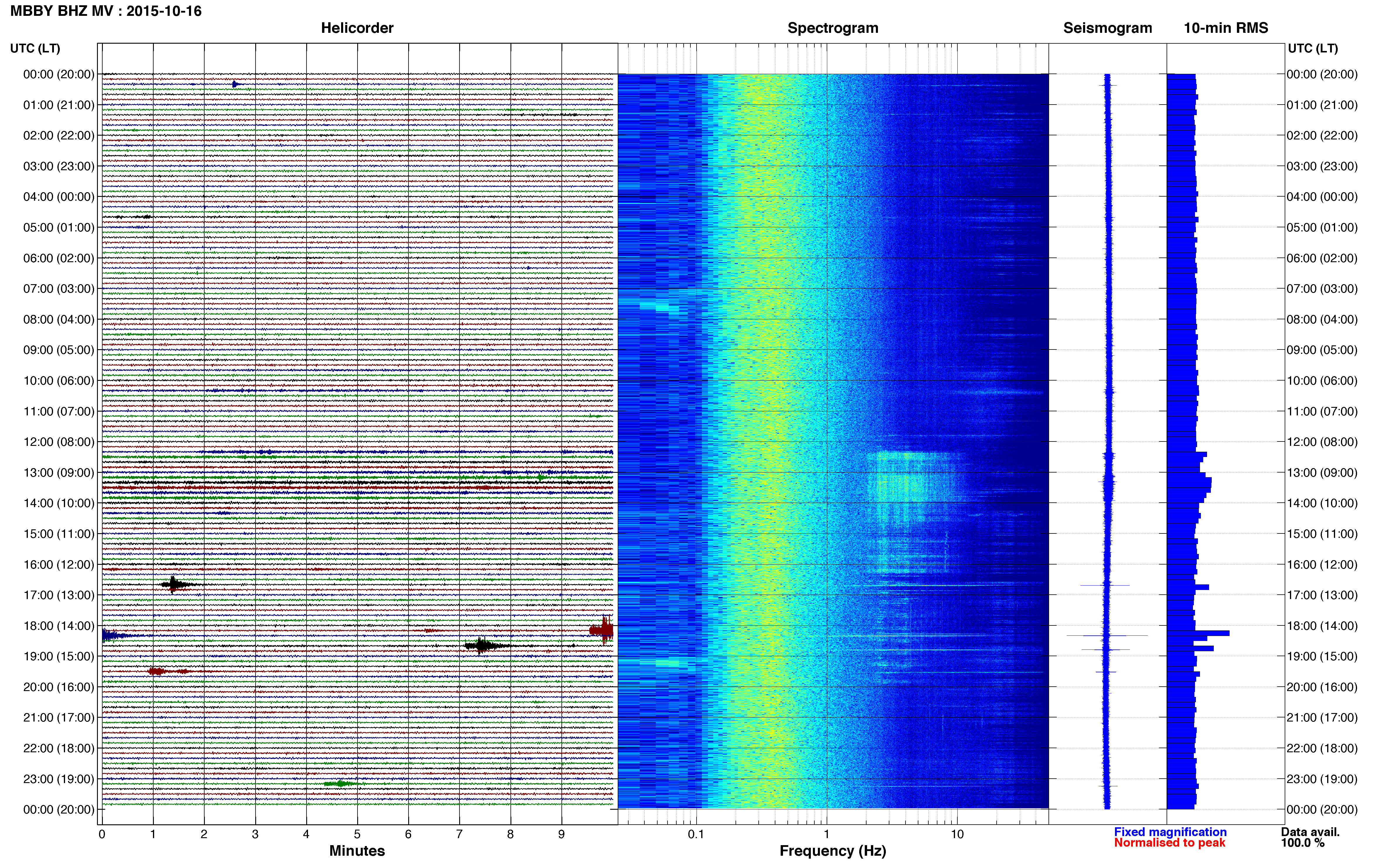This screenshot has width=1389, height=868.
Task: Click the Spectrogram panel heading
Action: tap(833, 28)
